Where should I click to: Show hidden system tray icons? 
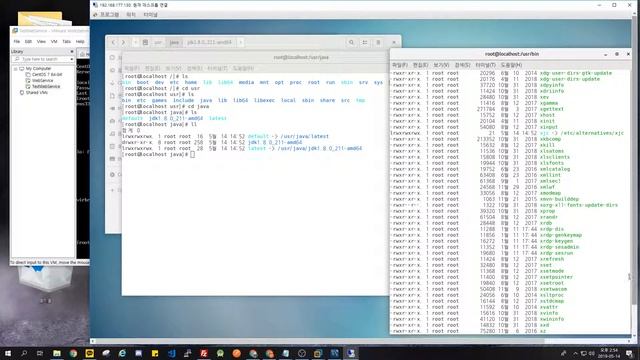[x=576, y=353]
